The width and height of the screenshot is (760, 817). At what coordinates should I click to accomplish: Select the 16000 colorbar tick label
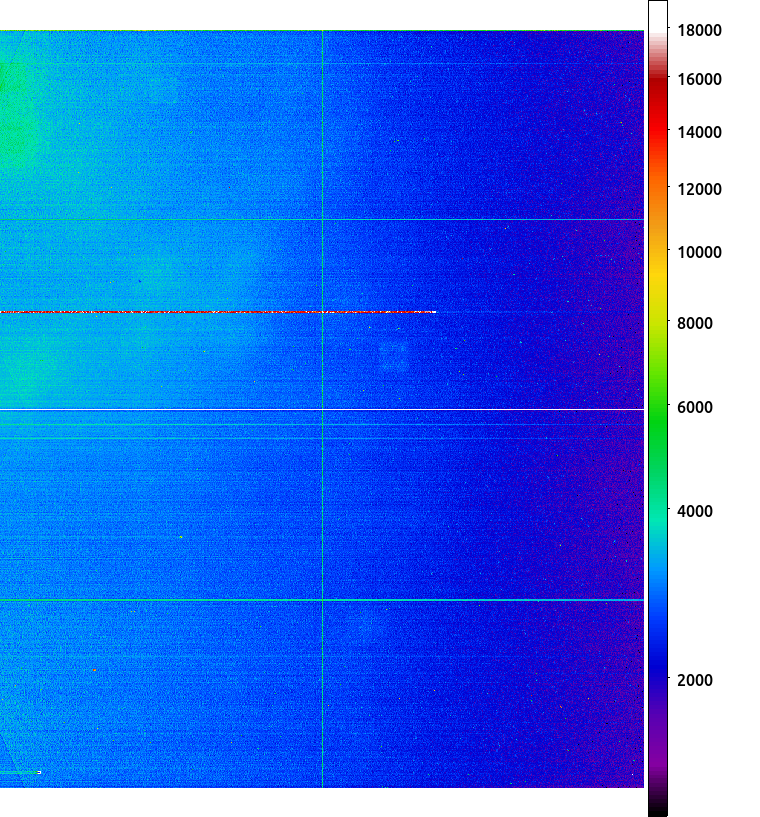(x=699, y=79)
